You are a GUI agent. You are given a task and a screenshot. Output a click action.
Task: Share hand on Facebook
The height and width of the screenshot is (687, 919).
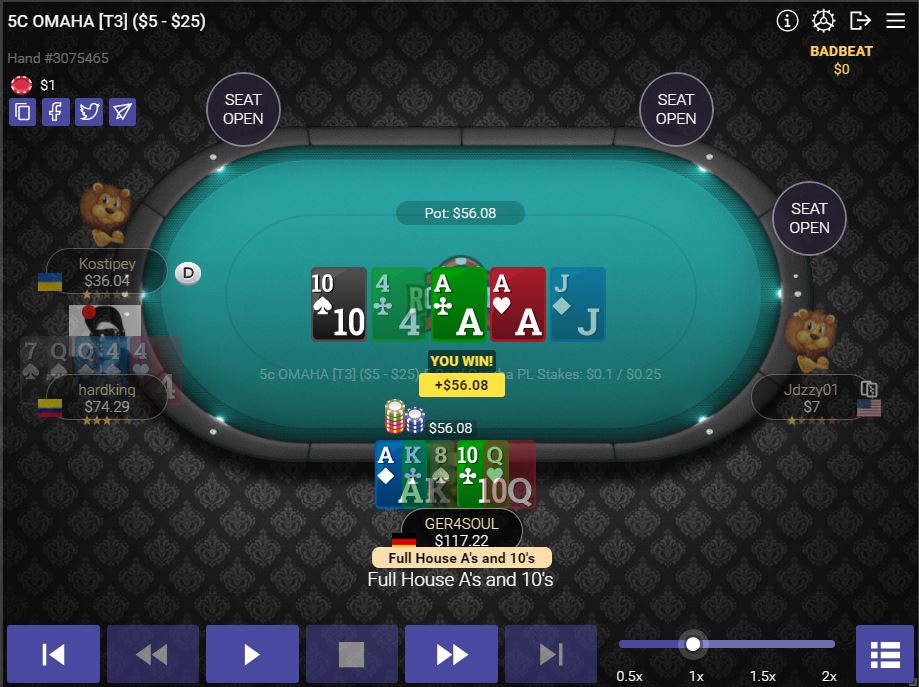pyautogui.click(x=56, y=112)
